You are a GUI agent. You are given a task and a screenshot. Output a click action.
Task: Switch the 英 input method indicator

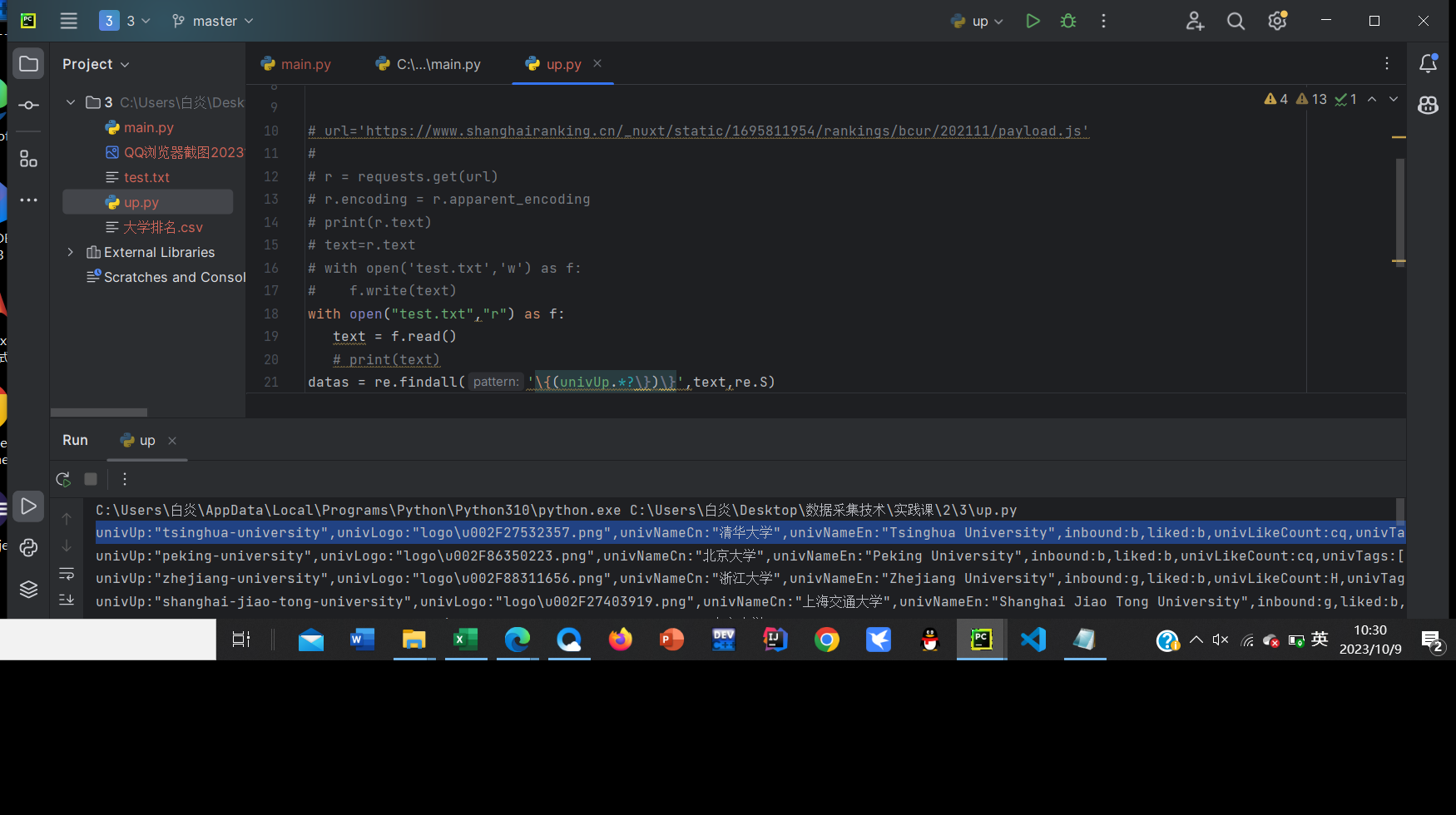[x=1320, y=639]
